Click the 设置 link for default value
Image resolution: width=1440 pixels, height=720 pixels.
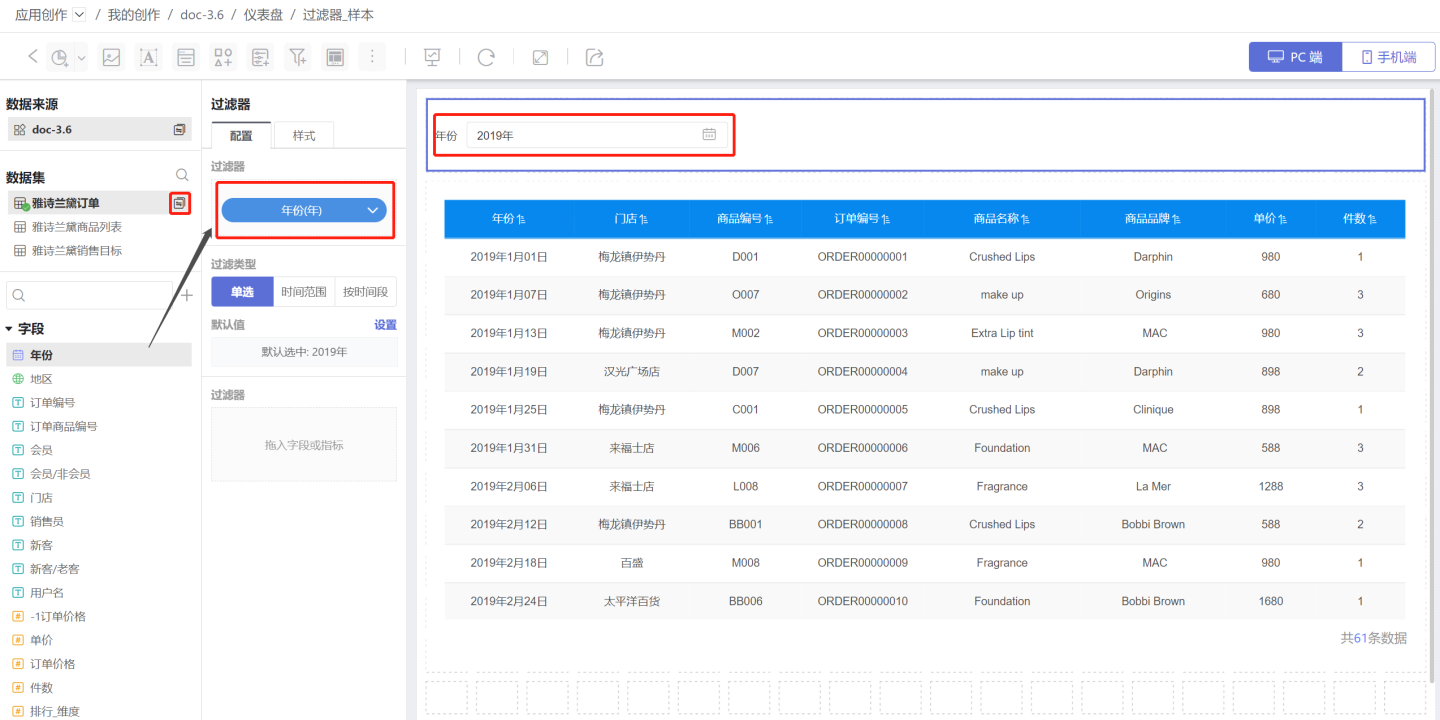tap(385, 325)
